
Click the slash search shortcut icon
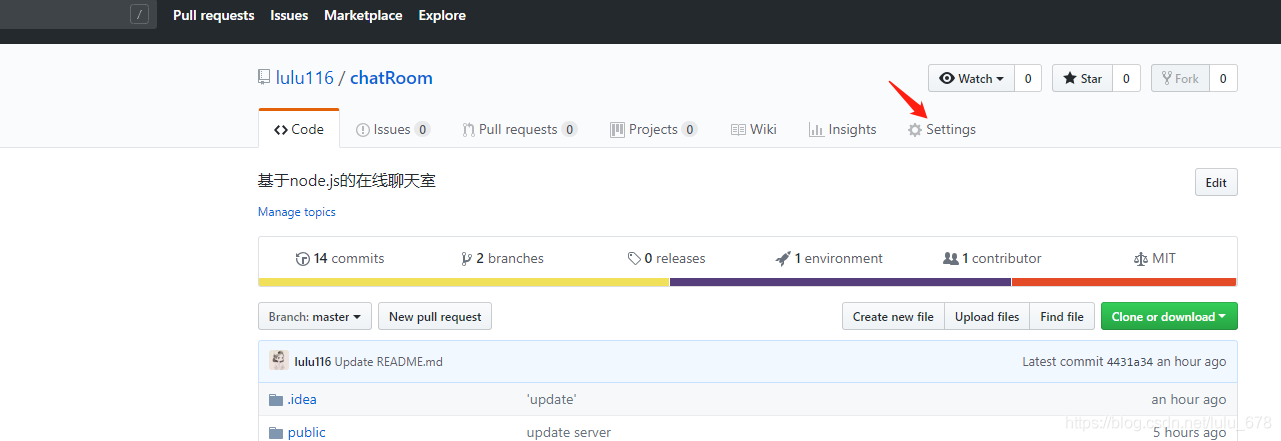click(140, 14)
